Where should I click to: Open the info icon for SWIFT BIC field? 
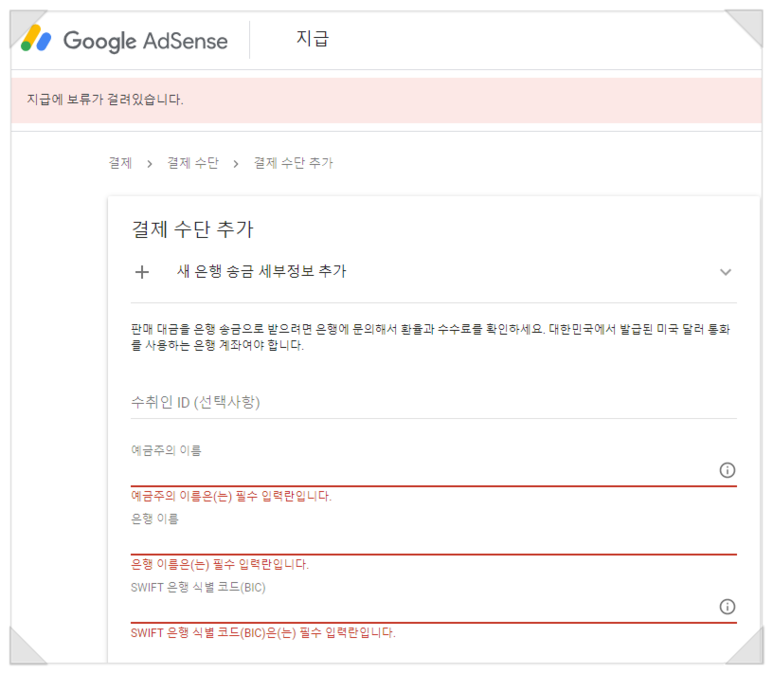pos(727,606)
